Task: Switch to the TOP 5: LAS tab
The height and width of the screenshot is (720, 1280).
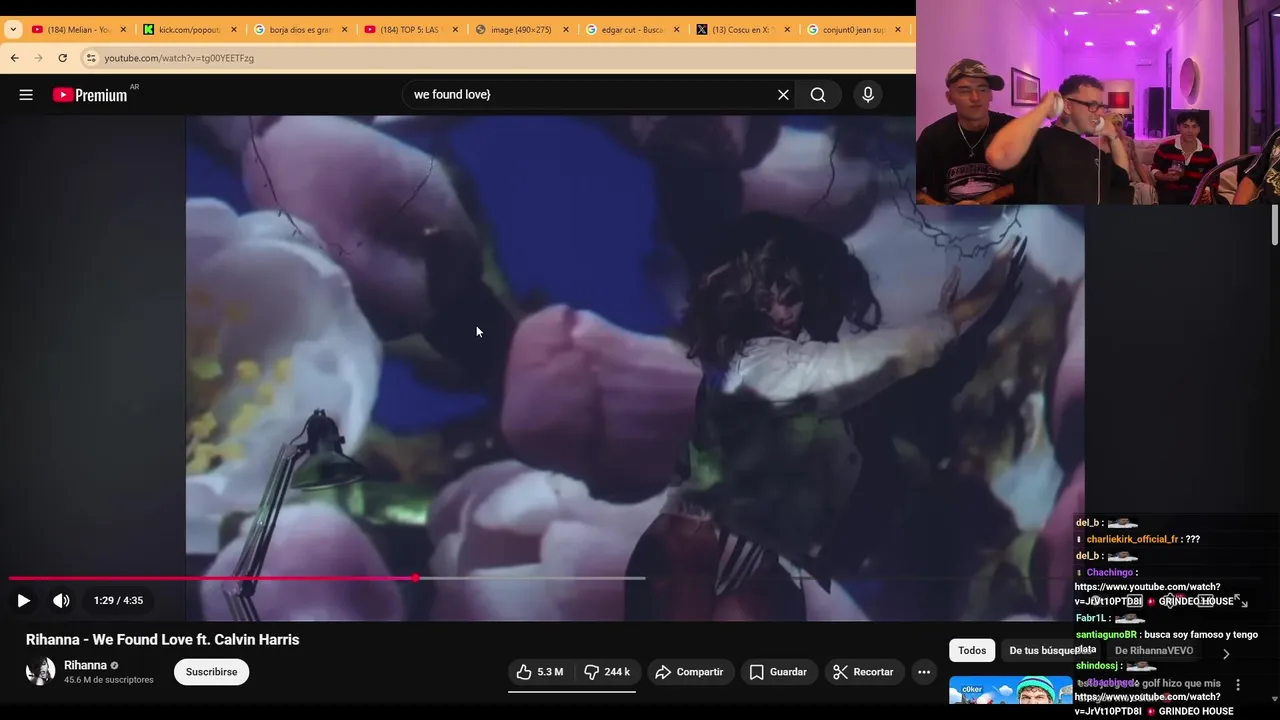Action: (x=411, y=30)
